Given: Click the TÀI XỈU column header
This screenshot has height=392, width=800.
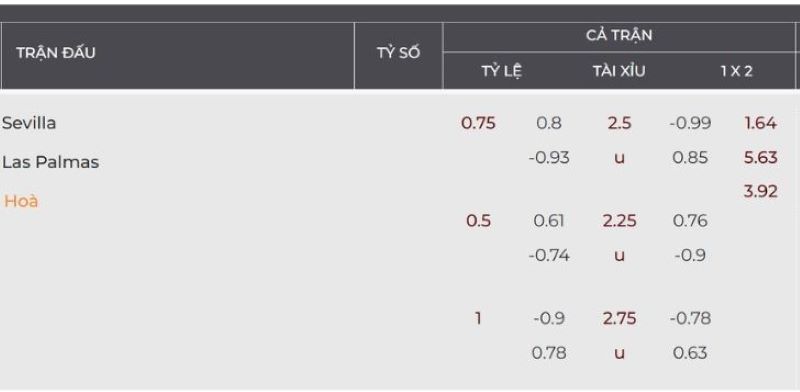Looking at the screenshot, I should coord(619,71).
